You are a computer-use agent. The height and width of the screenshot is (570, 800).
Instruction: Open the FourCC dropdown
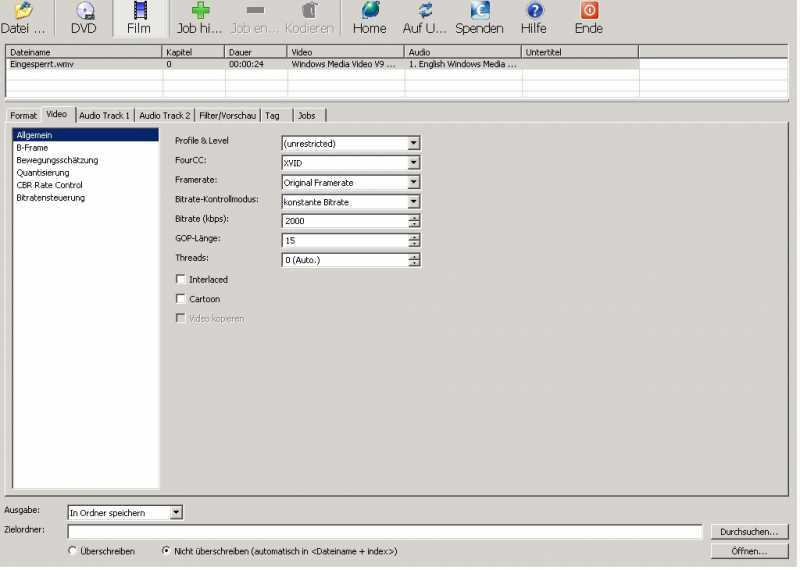coord(413,163)
